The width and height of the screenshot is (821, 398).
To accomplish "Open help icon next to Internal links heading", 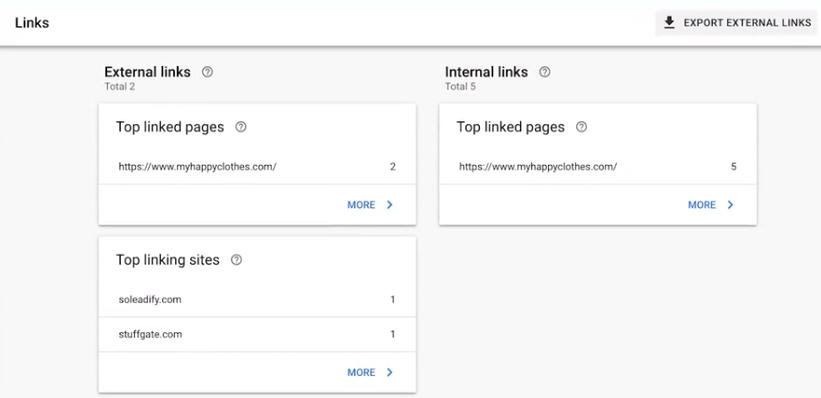I will point(545,72).
